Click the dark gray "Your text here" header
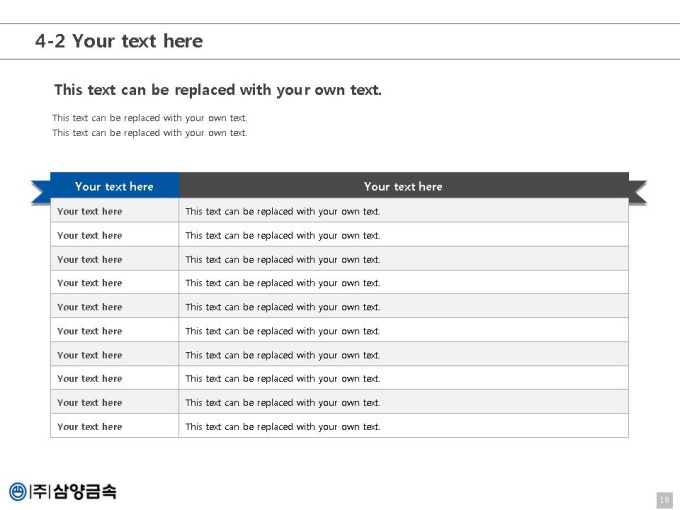Image resolution: width=680 pixels, height=510 pixels. pos(404,186)
